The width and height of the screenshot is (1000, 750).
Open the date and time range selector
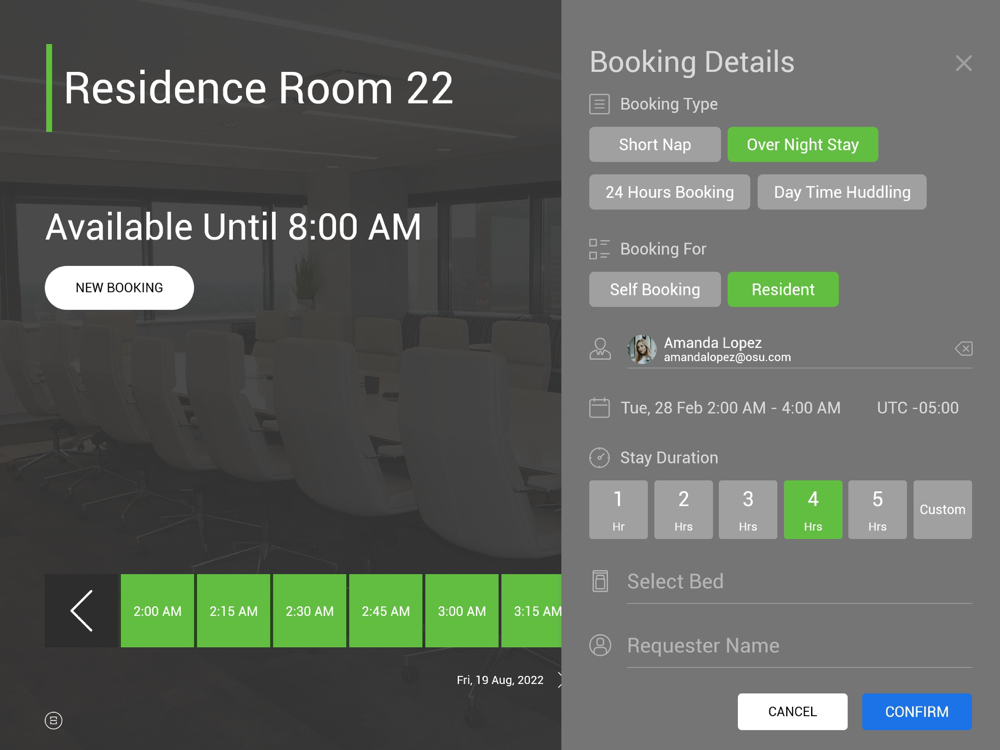click(730, 408)
